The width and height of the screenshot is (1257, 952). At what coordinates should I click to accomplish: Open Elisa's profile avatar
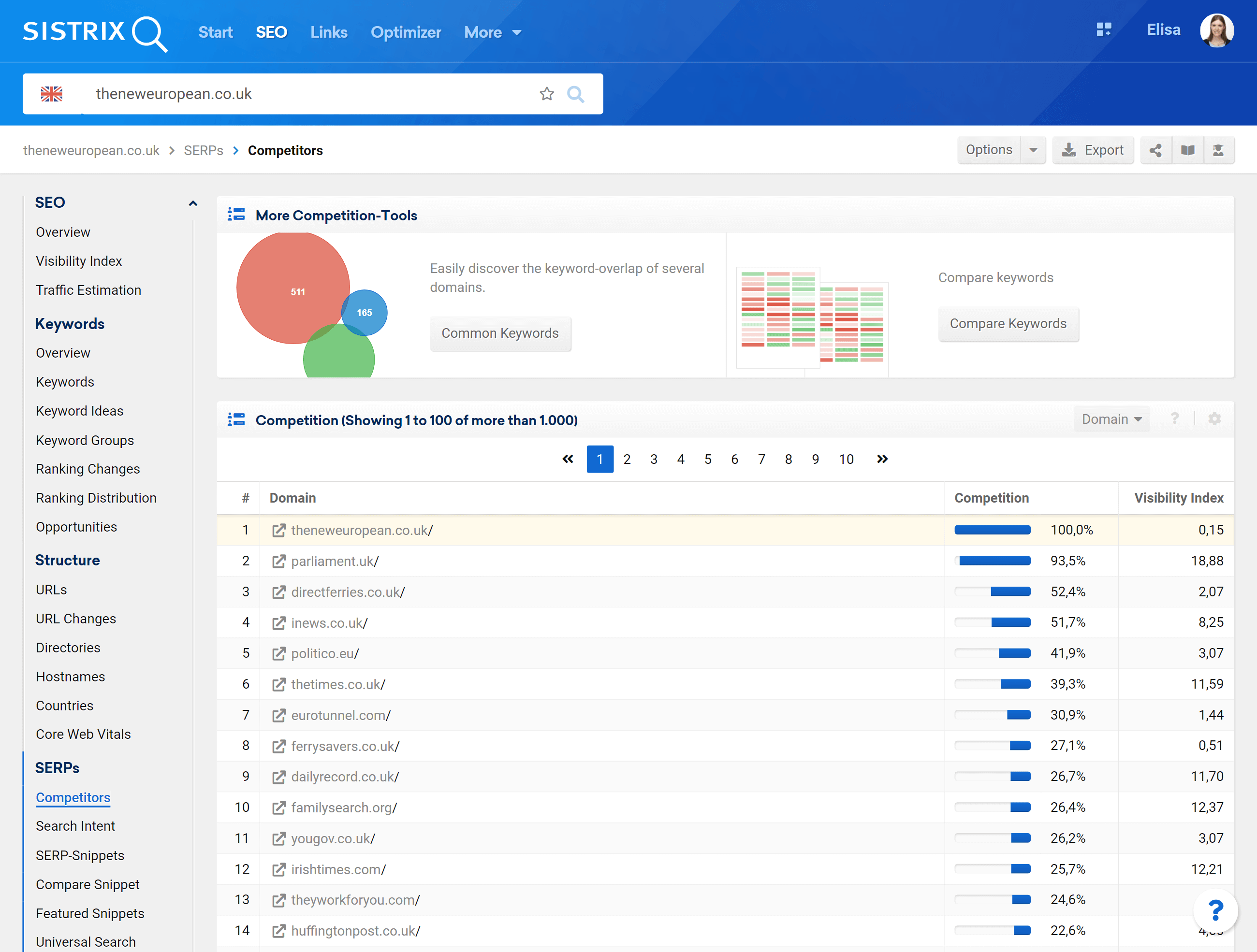click(x=1217, y=30)
